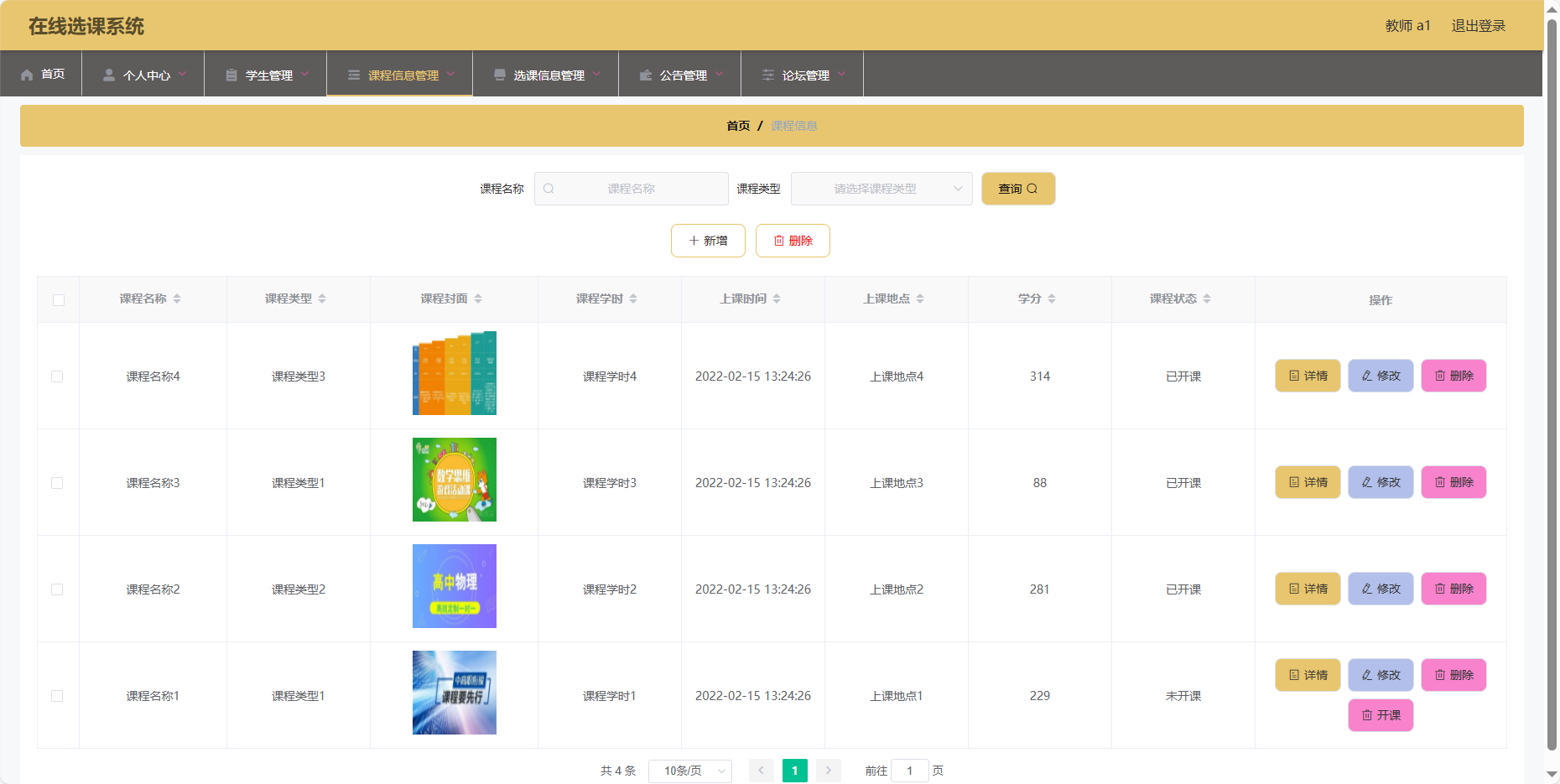View 详情 for 课程名称1
This screenshot has width=1560, height=784.
(x=1308, y=675)
